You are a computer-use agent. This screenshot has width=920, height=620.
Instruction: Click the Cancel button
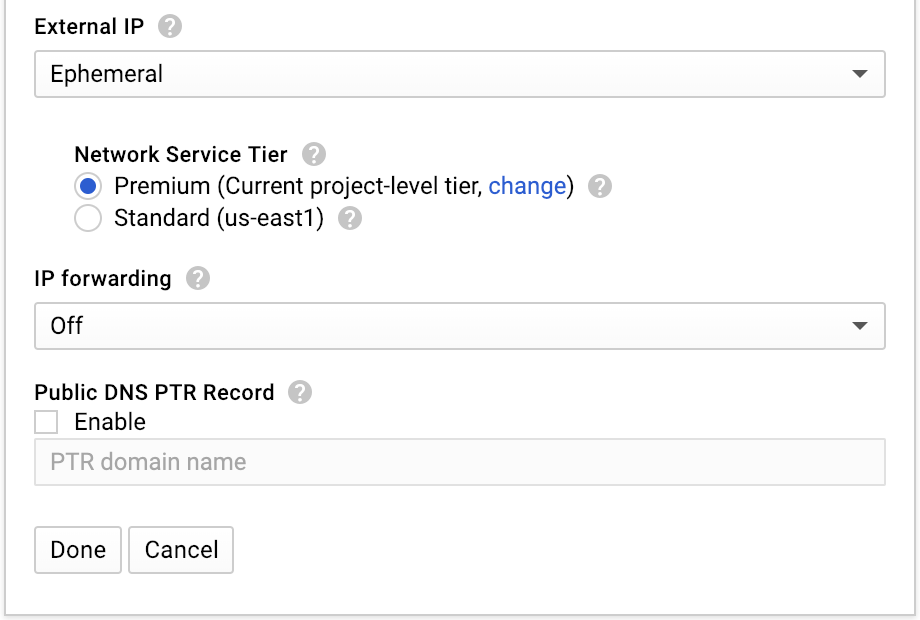coord(181,550)
